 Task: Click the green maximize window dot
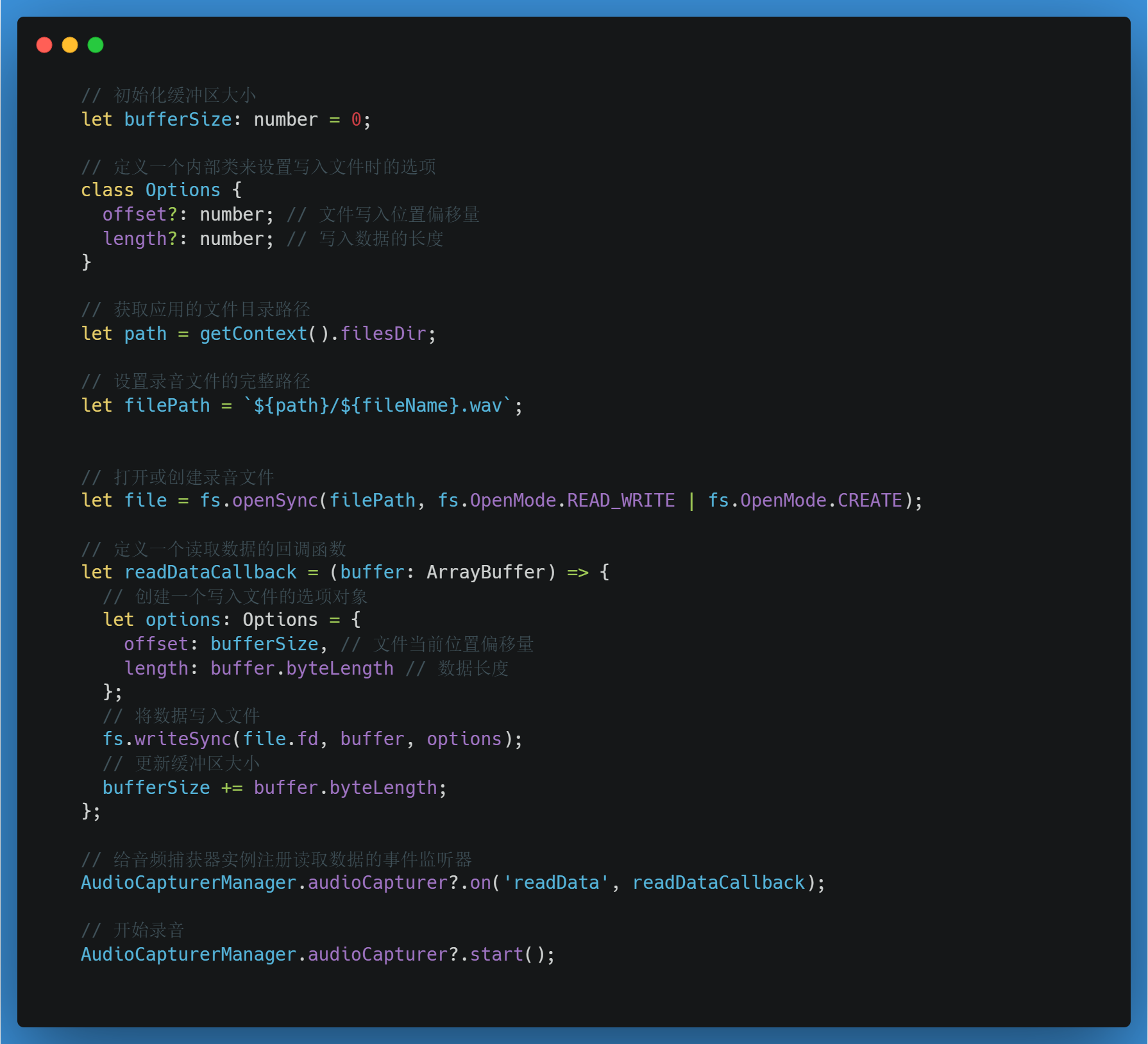click(96, 45)
